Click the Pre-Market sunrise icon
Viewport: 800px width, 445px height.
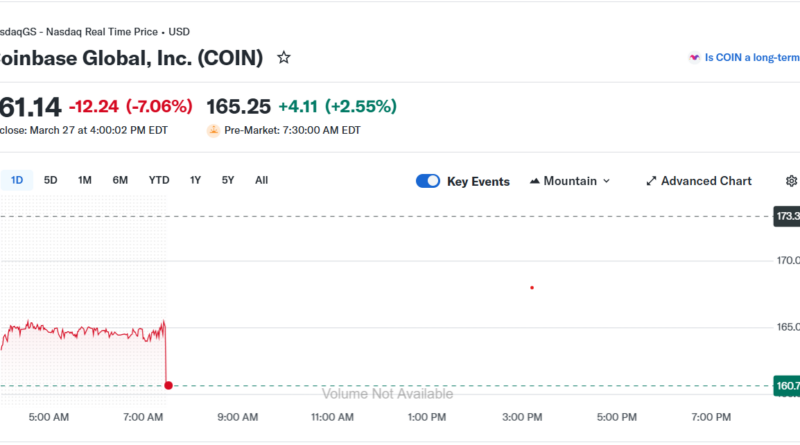point(213,130)
